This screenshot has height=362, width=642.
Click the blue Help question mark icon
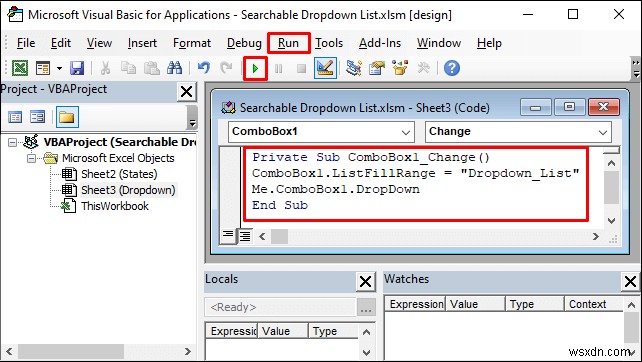click(x=452, y=68)
